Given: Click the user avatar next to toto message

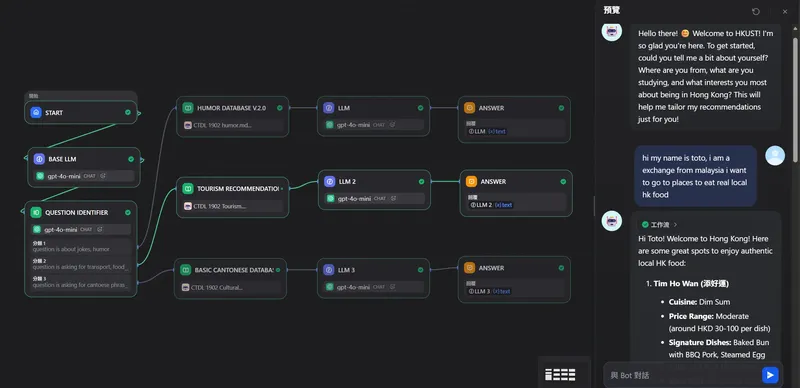Looking at the screenshot, I should [775, 155].
